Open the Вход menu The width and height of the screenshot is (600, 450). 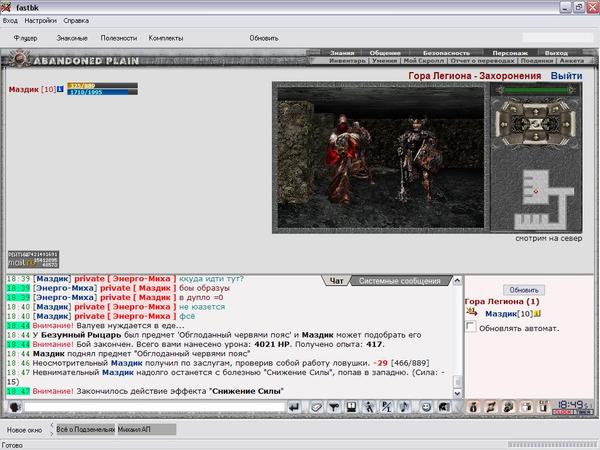coord(10,21)
